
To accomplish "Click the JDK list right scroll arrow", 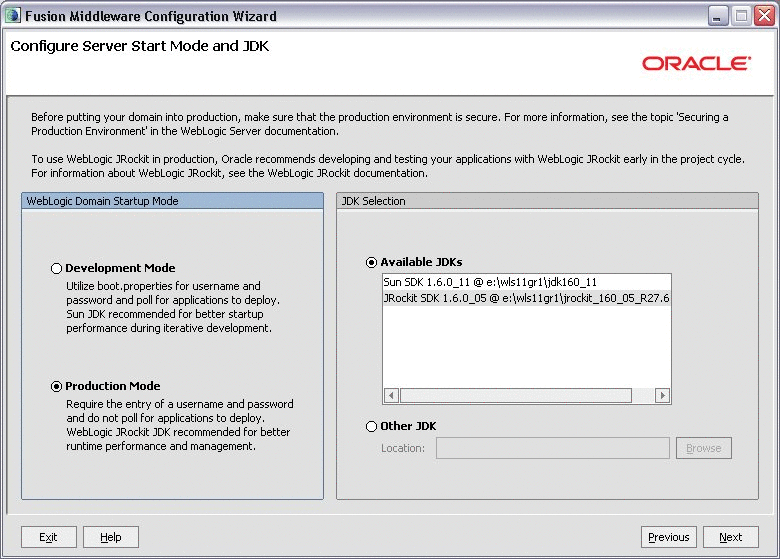I will (662, 395).
